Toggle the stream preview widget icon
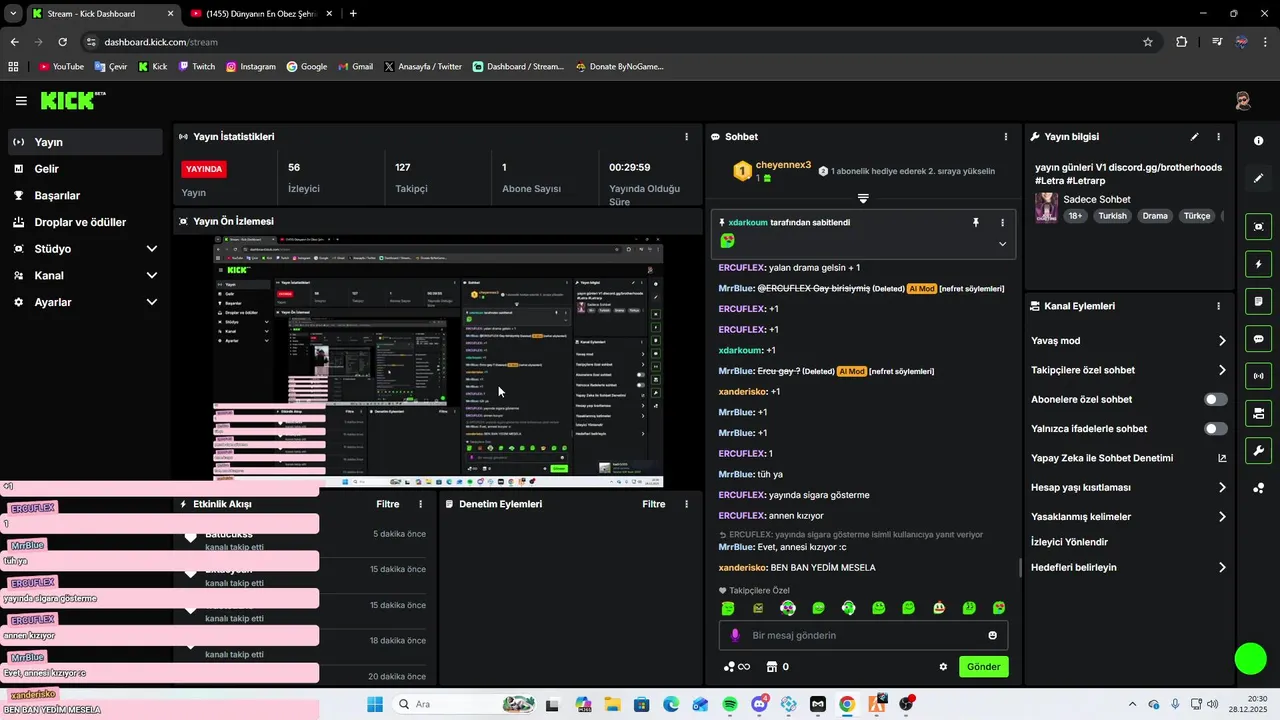 (x=1258, y=227)
